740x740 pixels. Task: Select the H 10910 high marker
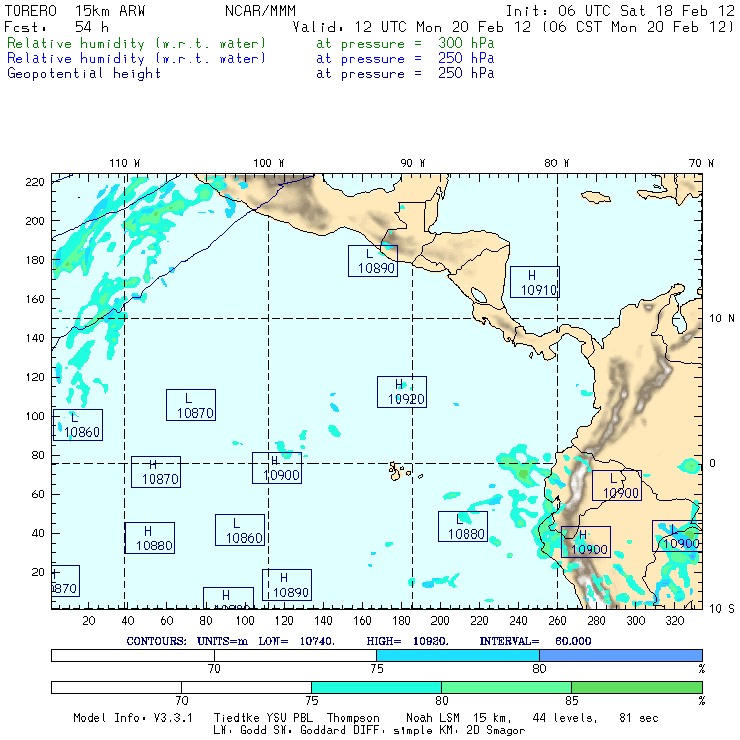tap(534, 282)
